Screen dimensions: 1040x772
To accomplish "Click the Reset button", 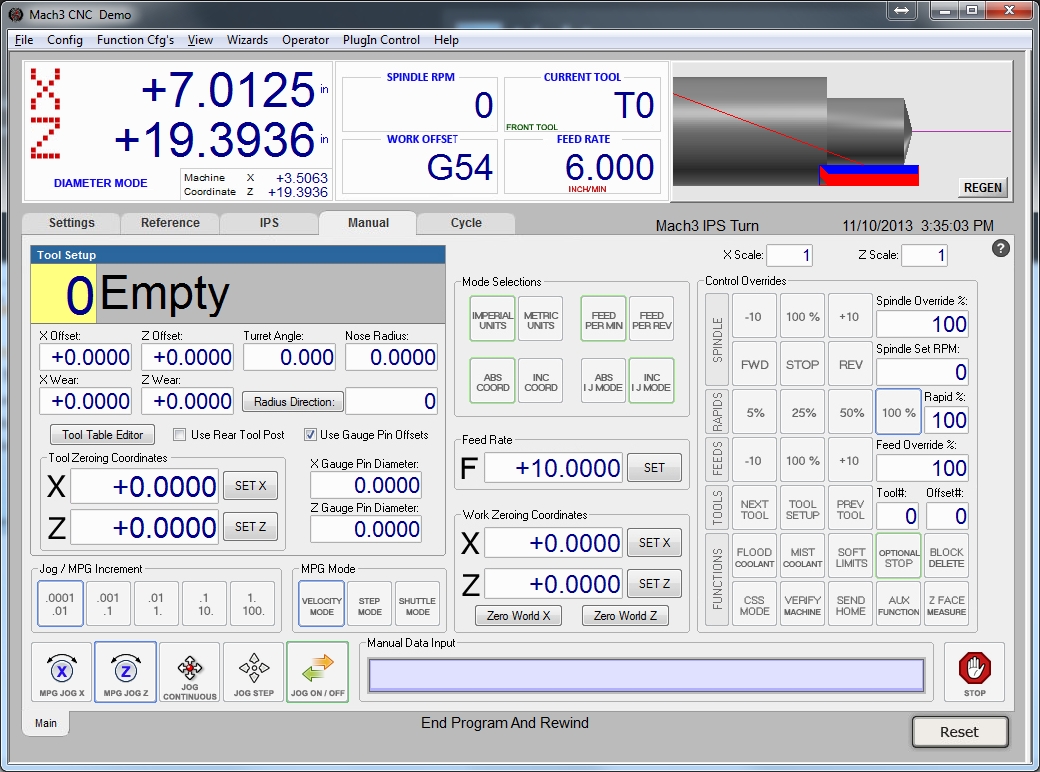I will point(960,732).
